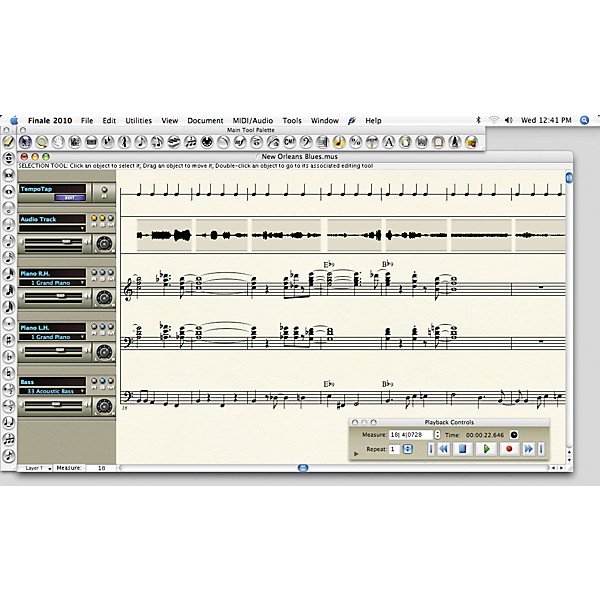Choose the whole note duration
Image resolution: width=600 pixels, height=600 pixels.
click(8, 191)
